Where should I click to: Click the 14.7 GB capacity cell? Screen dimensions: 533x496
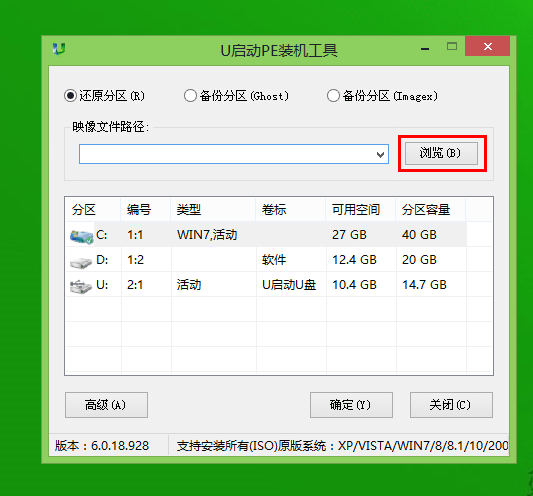[424, 285]
